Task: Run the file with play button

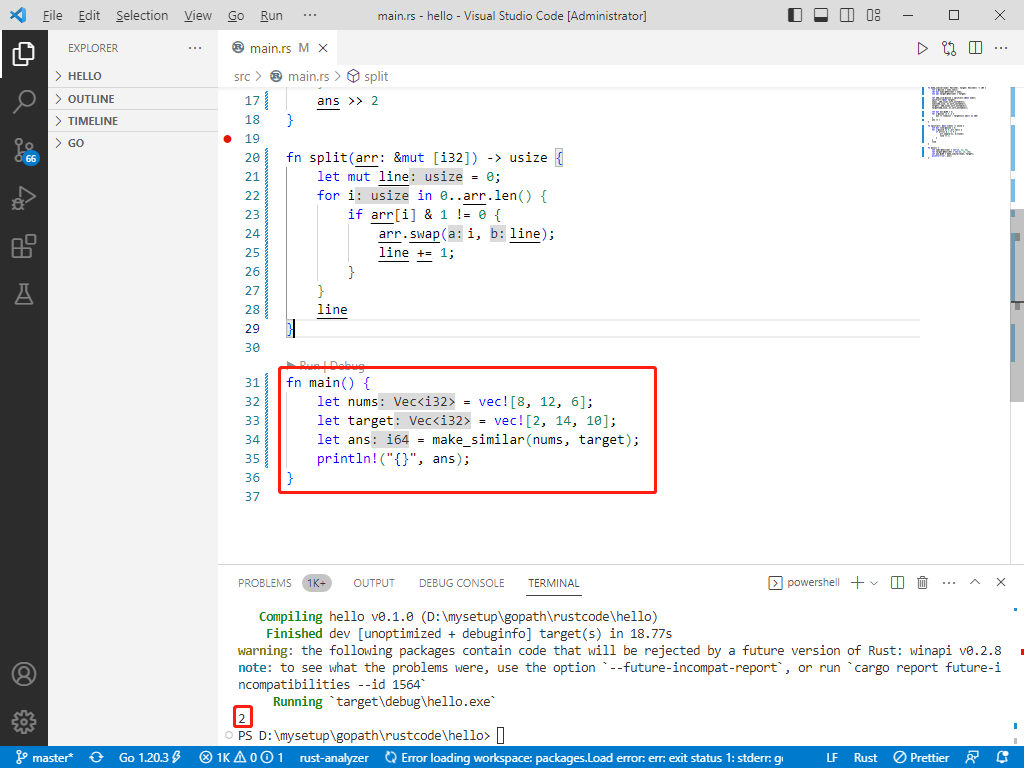Action: click(922, 48)
